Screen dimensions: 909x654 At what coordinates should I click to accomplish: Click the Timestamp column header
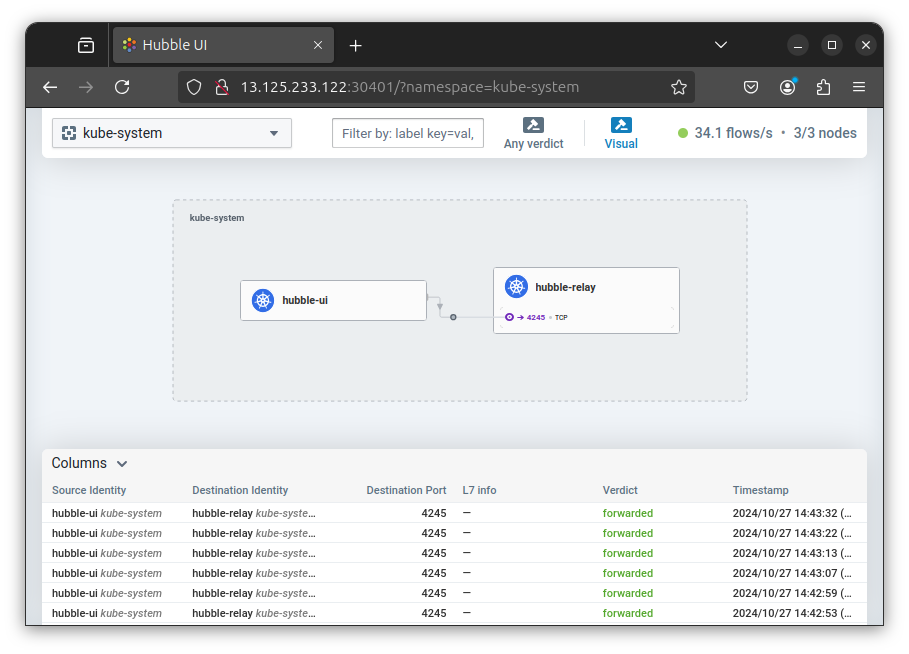[760, 490]
